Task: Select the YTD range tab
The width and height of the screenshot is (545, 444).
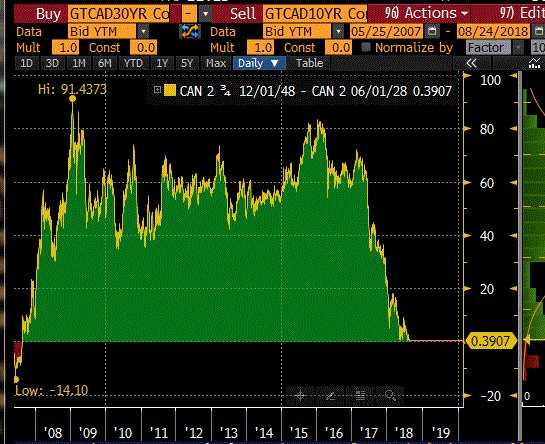Action: click(133, 63)
